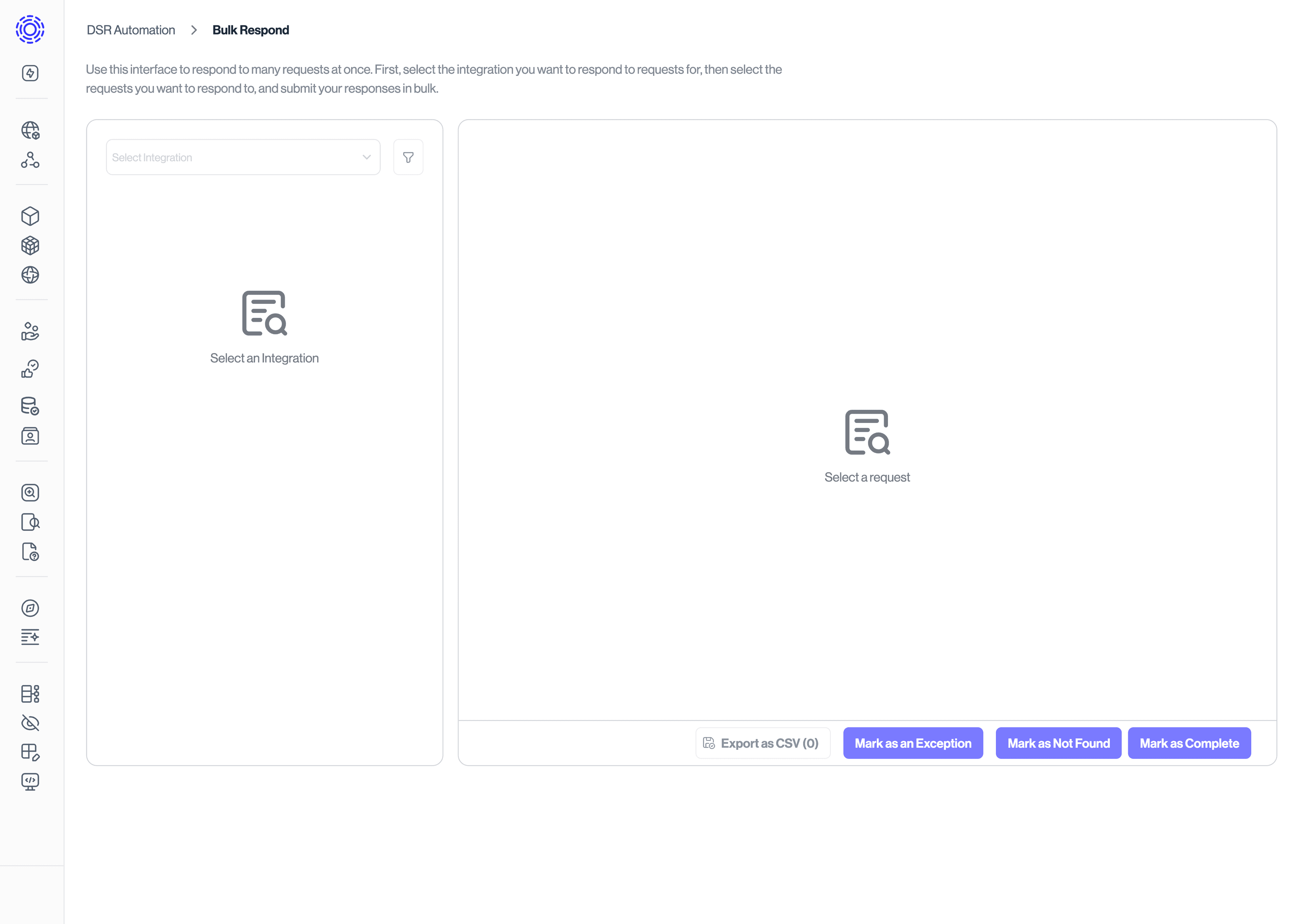Open the code monitor developer icon
Screen dimensions: 1299x924
pyautogui.click(x=29, y=781)
